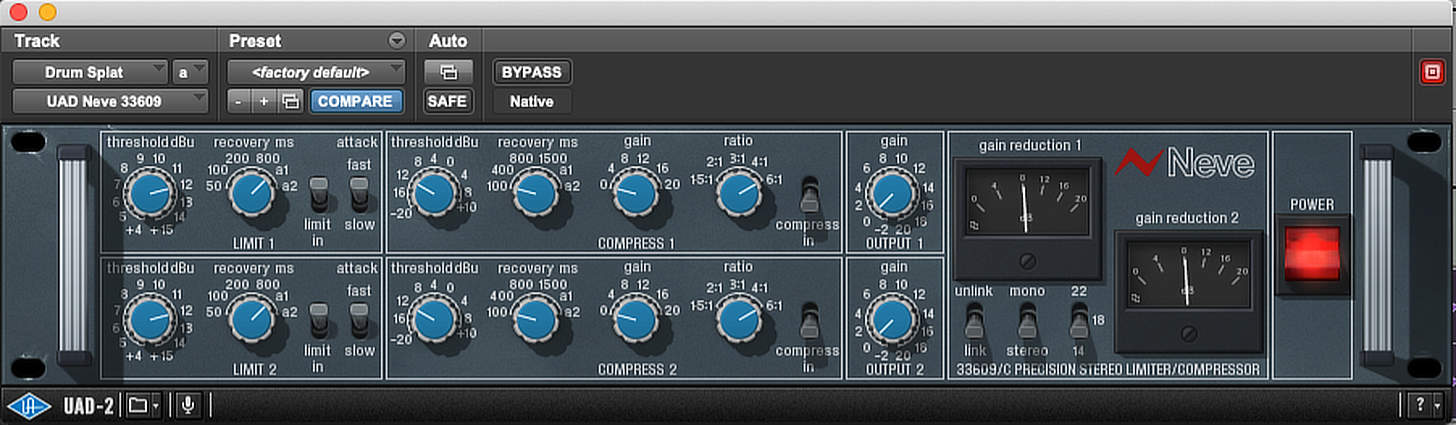Click the Neve logo

[x=1185, y=162]
